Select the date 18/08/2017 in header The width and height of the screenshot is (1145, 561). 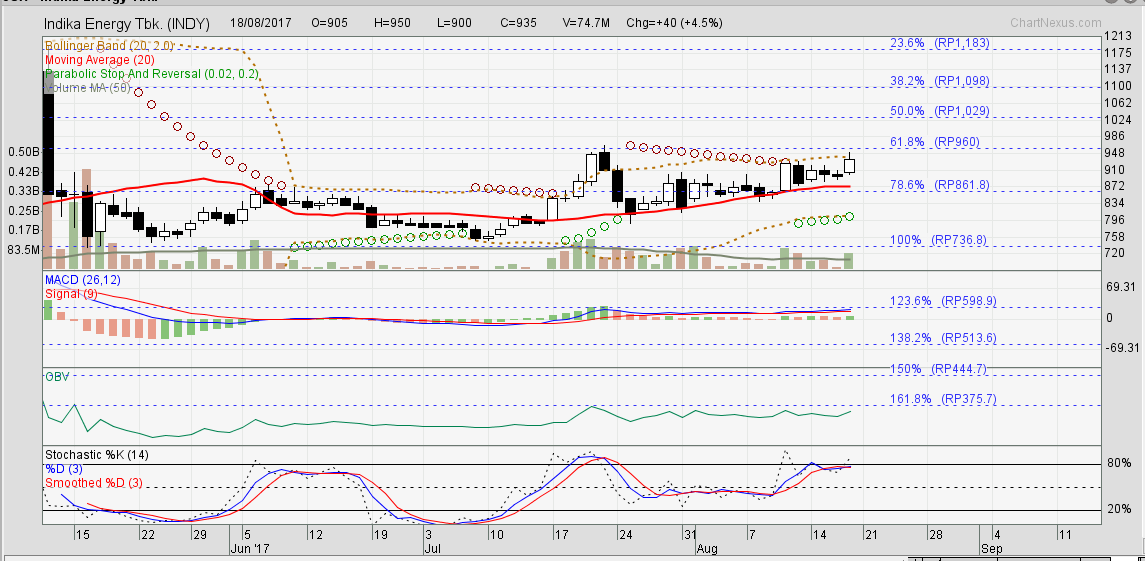261,23
